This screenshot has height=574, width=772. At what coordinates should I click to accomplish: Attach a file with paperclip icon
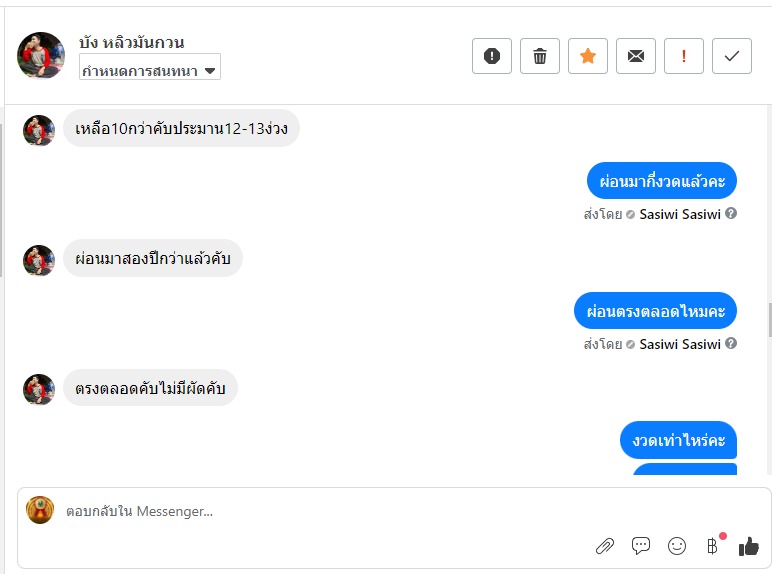tap(604, 546)
